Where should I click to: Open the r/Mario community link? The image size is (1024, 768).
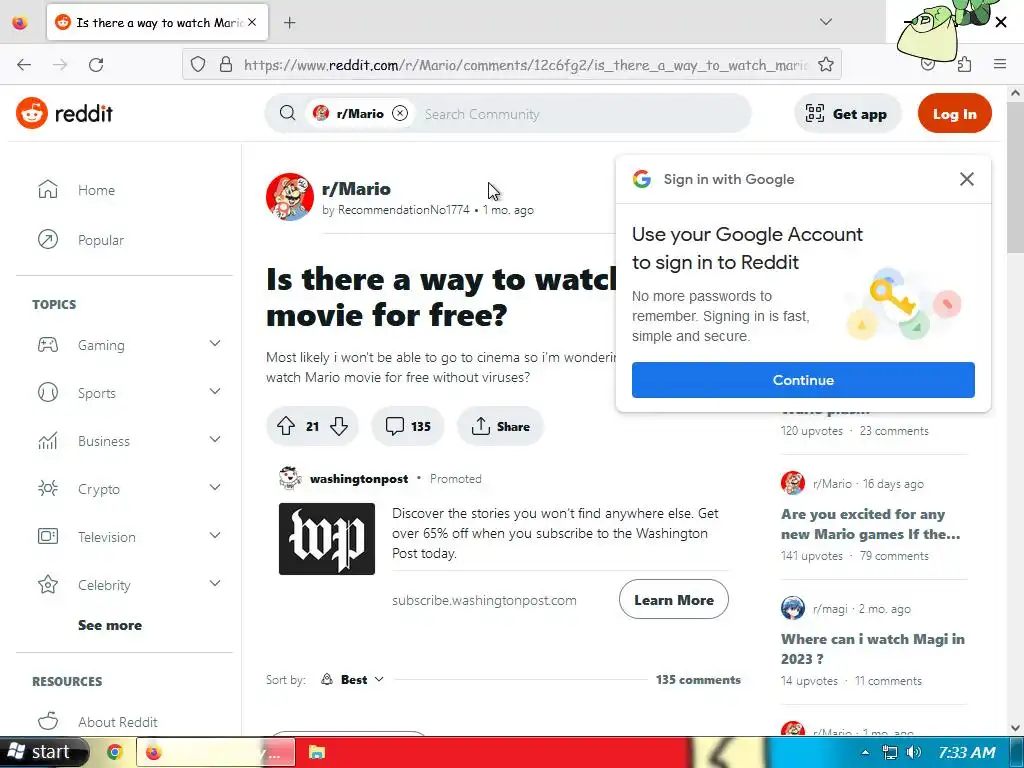[357, 189]
